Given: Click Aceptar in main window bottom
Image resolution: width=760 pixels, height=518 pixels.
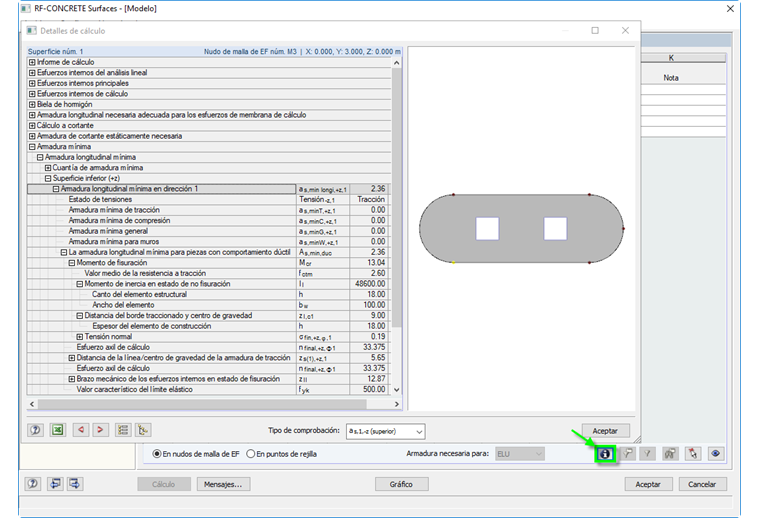Looking at the screenshot, I should click(x=648, y=484).
